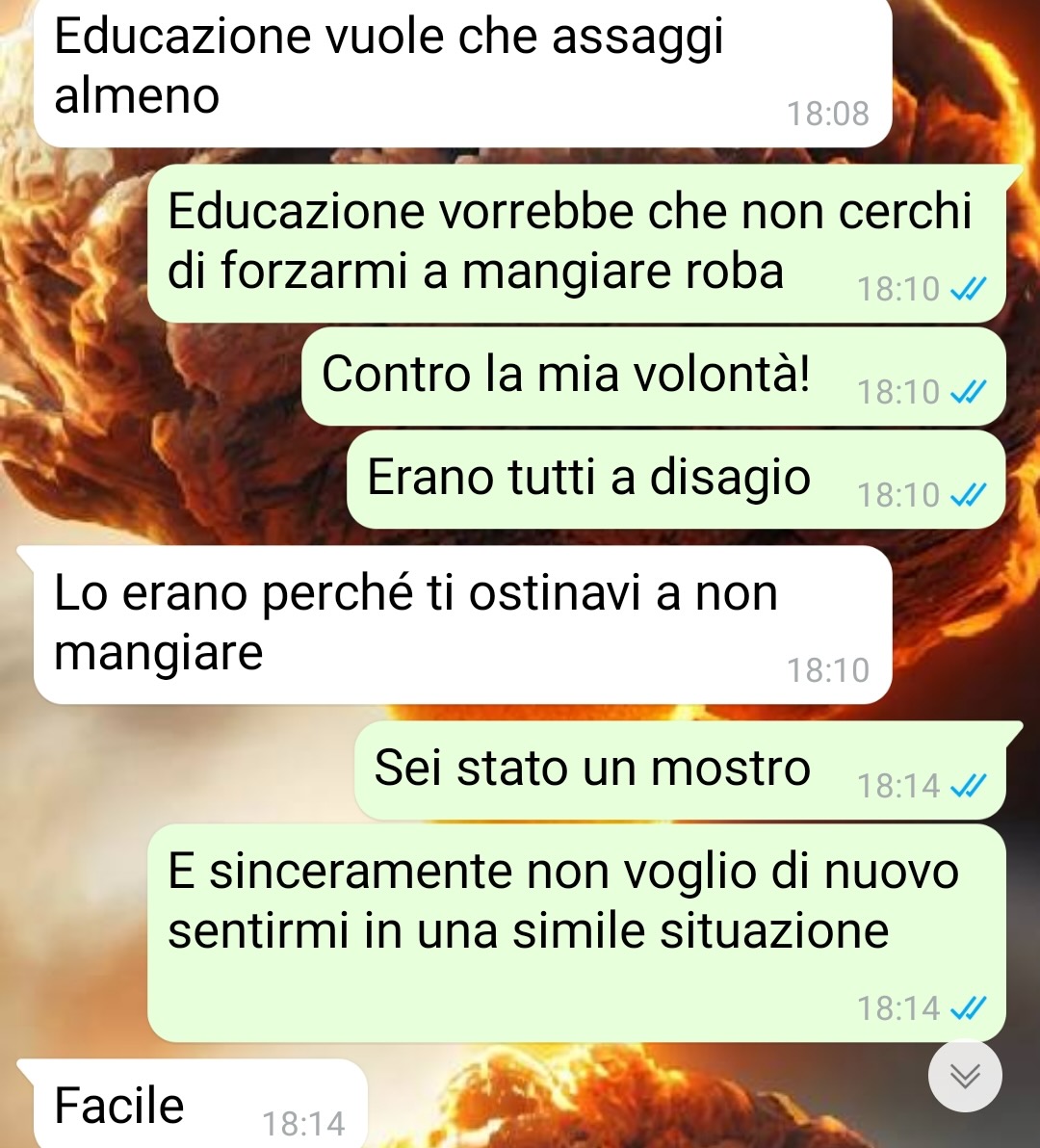Tap read receipt ticks on 'Contro la mia volontà!'
Image resolution: width=1040 pixels, height=1148 pixels.
(x=969, y=392)
